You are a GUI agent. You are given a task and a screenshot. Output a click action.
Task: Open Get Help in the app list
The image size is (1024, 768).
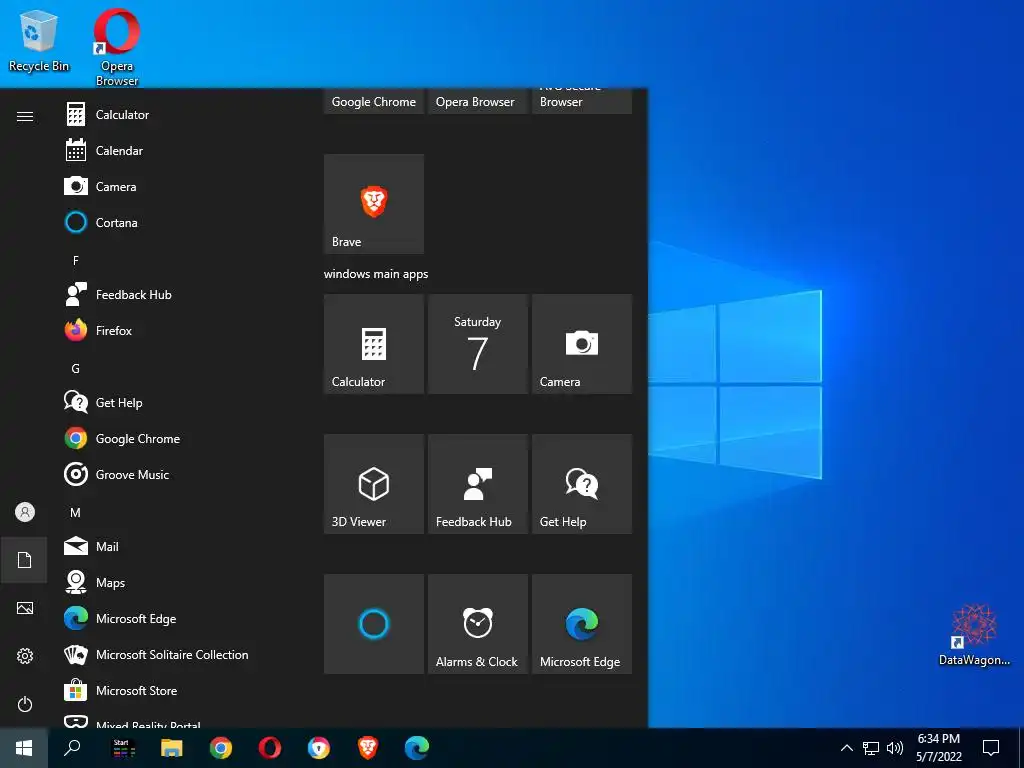tap(183, 402)
